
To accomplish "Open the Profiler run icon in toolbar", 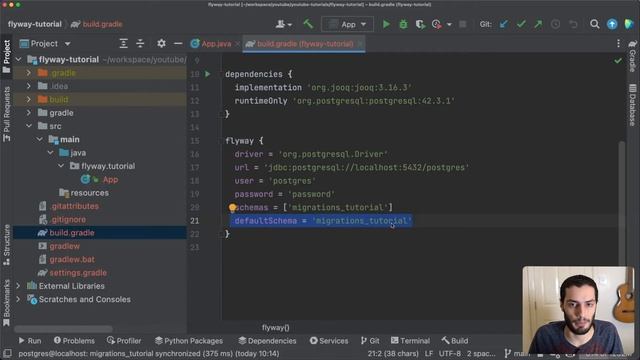I will coord(436,24).
